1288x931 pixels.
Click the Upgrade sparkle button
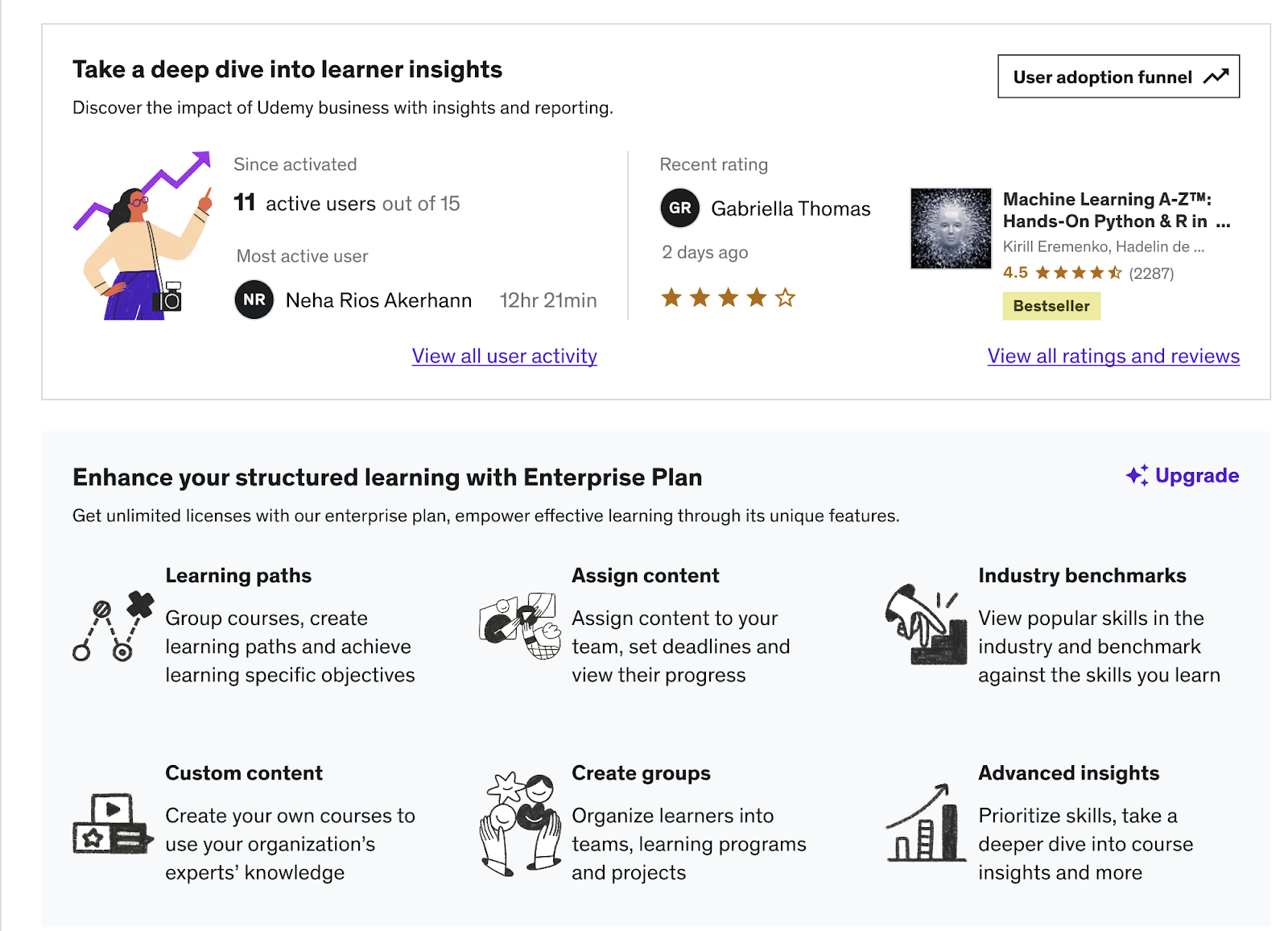pos(1182,476)
